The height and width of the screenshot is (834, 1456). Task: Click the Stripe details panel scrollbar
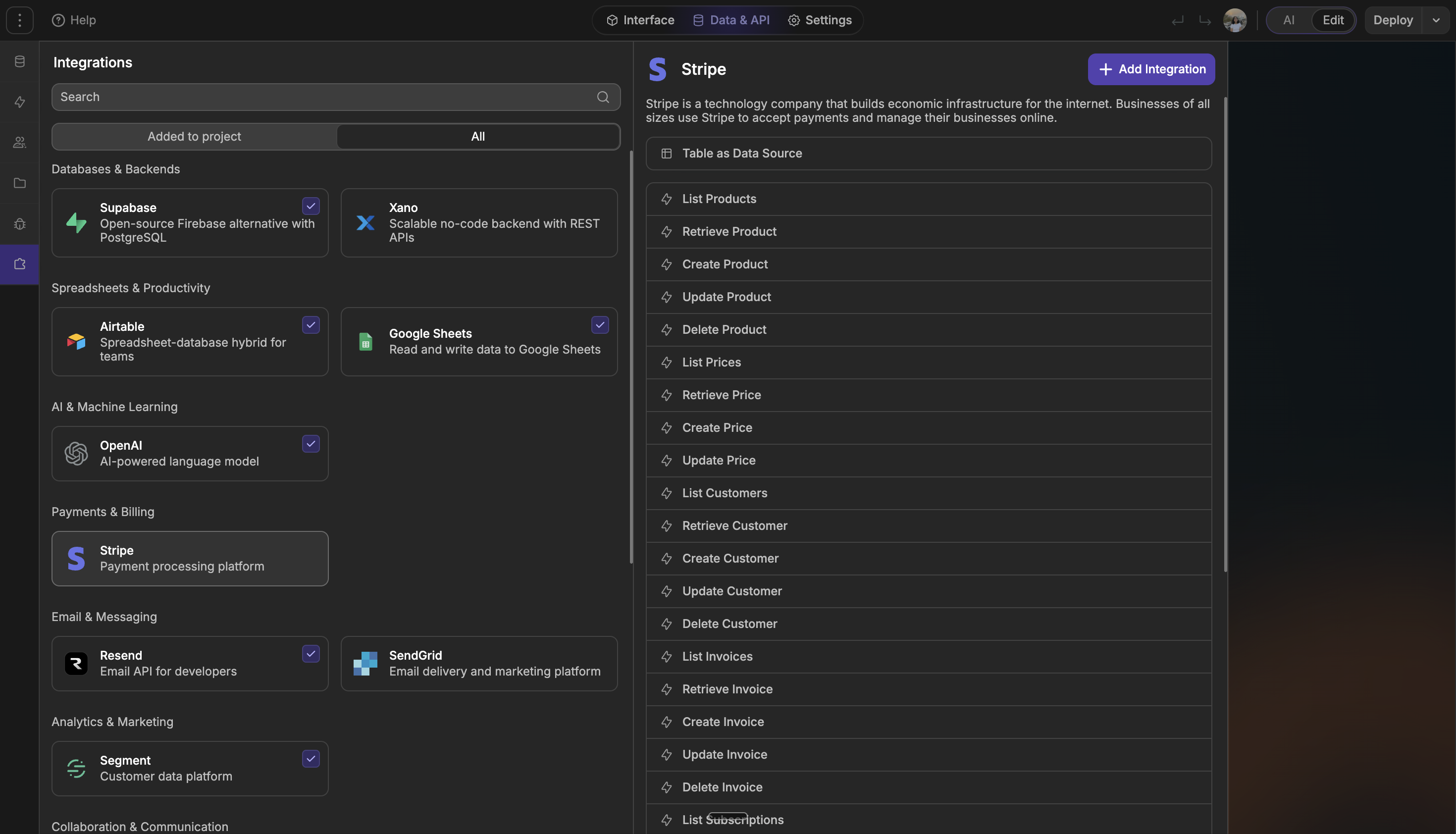click(1225, 334)
